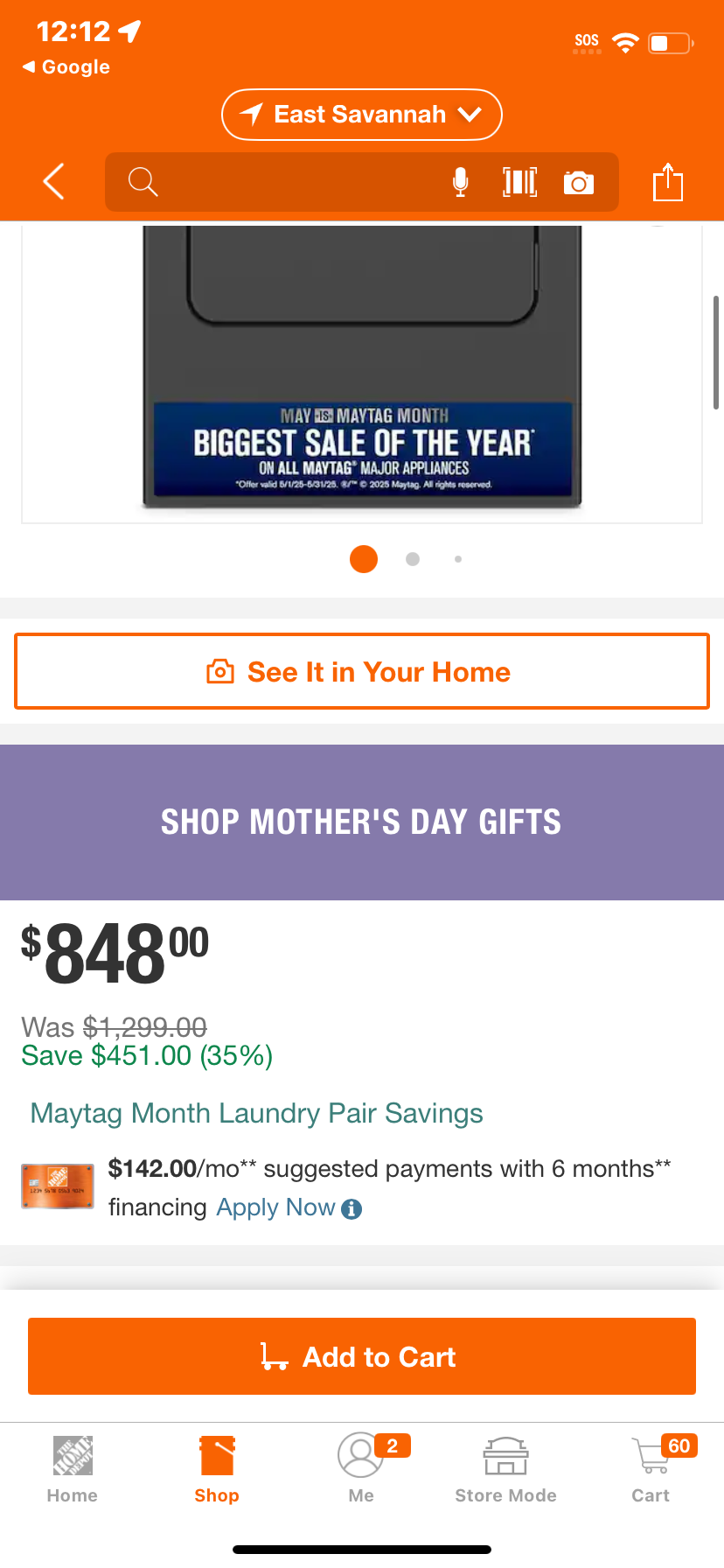
Task: Open camera image search icon
Action: (579, 182)
